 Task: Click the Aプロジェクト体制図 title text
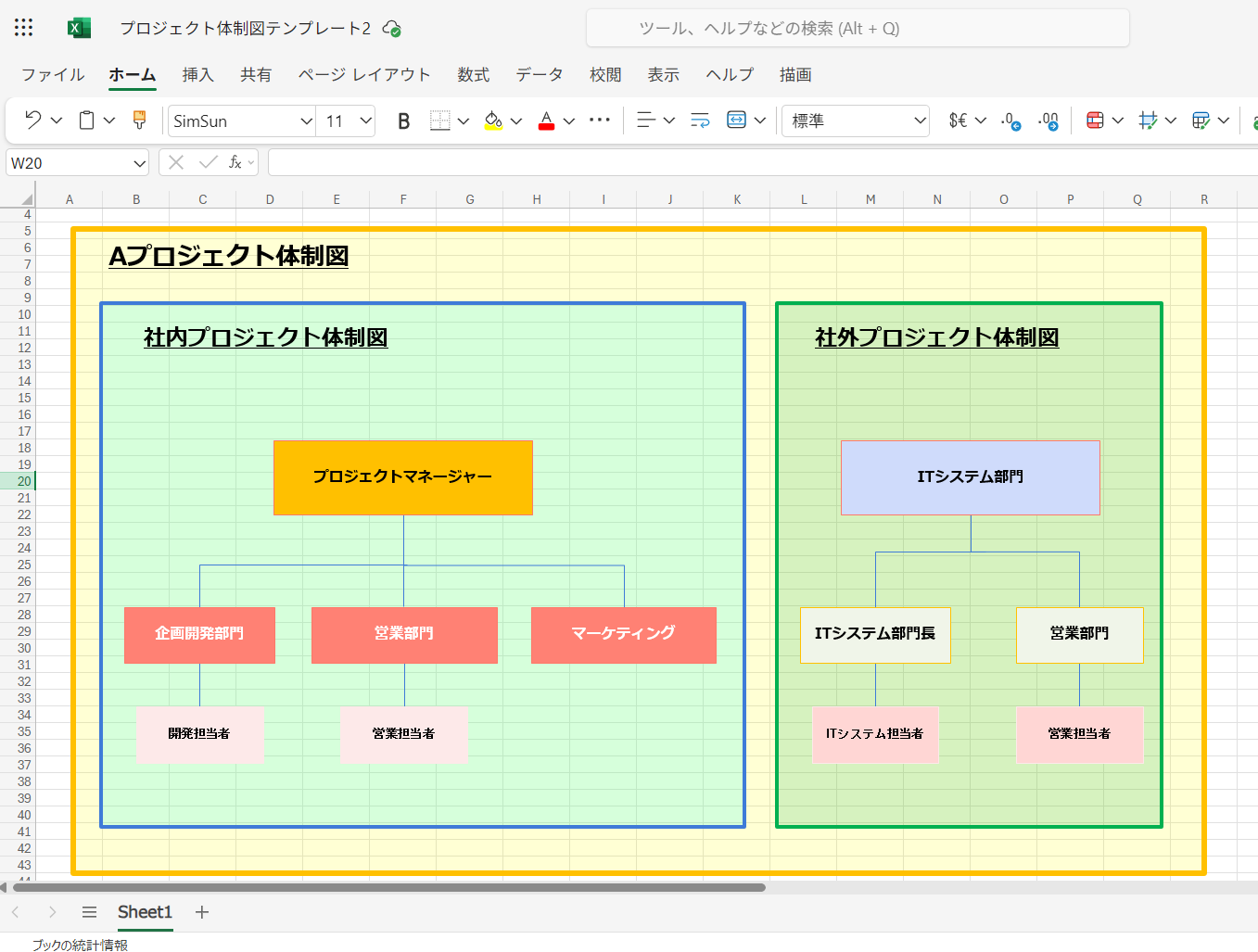click(229, 256)
